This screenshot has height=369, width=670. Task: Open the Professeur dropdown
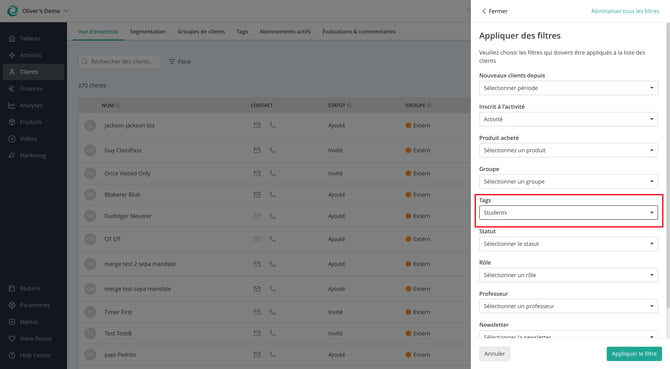568,306
